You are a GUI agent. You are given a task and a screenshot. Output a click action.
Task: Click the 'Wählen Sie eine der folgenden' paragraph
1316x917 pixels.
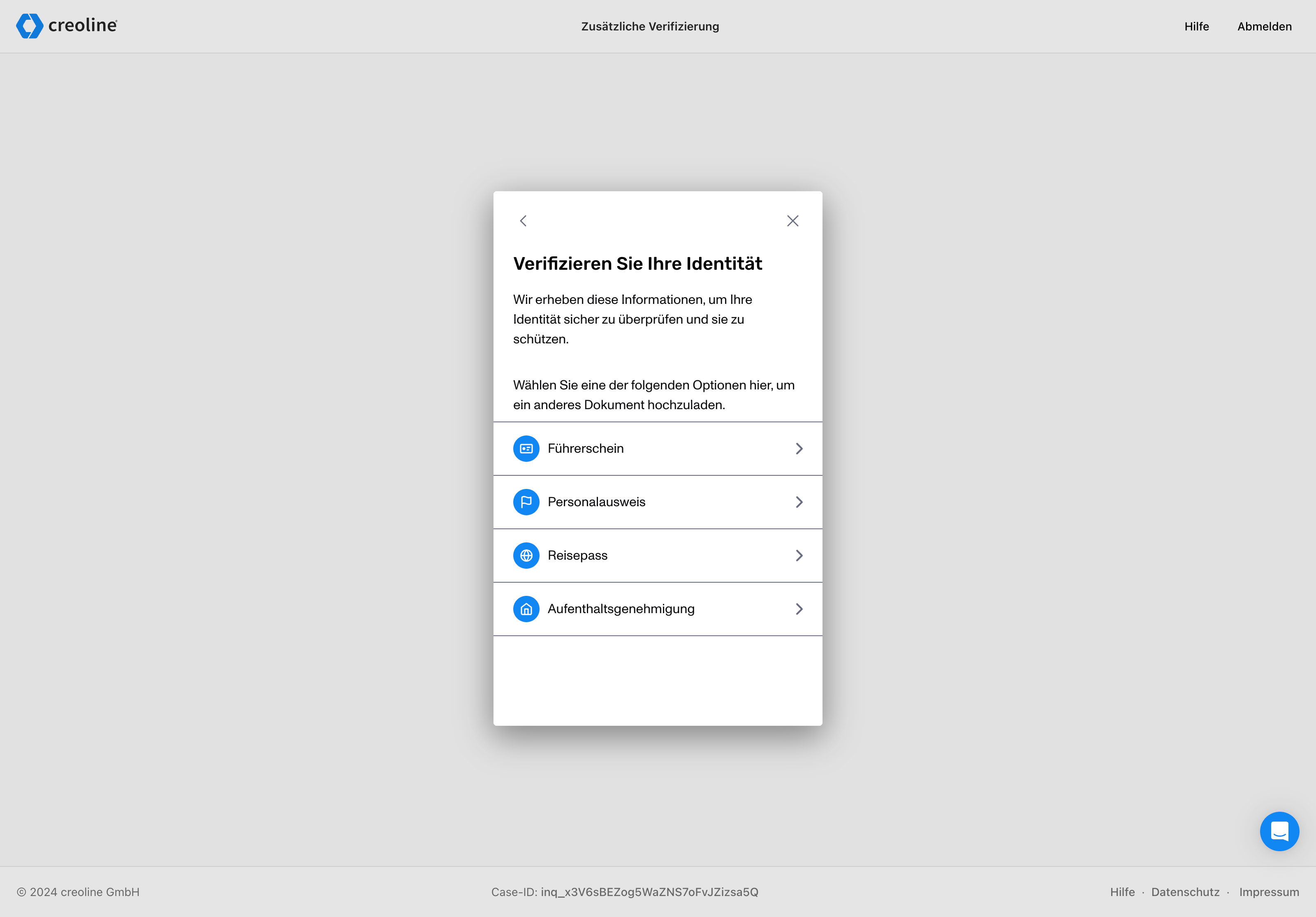[654, 395]
